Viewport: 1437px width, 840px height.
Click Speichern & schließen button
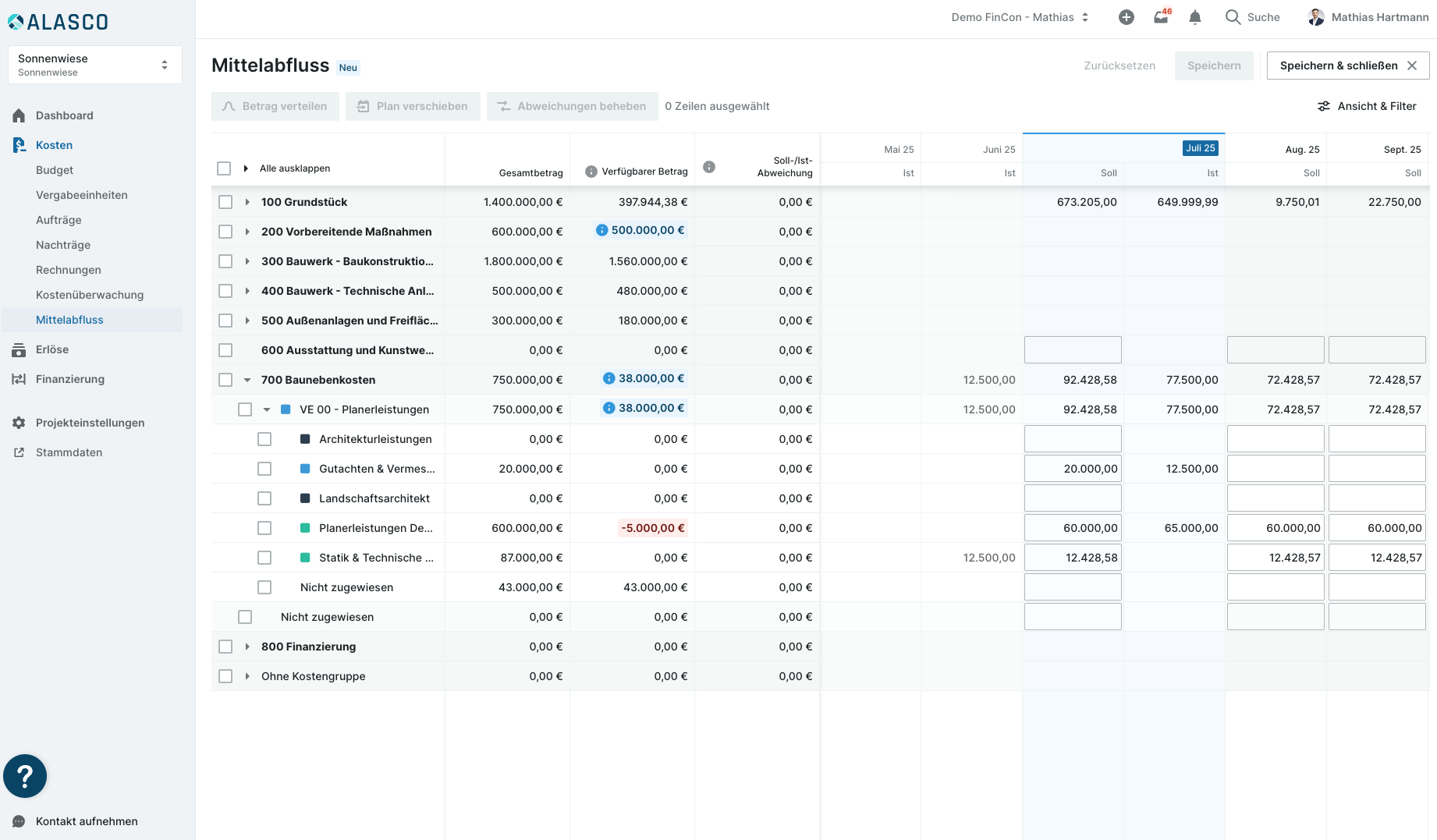pos(1347,66)
